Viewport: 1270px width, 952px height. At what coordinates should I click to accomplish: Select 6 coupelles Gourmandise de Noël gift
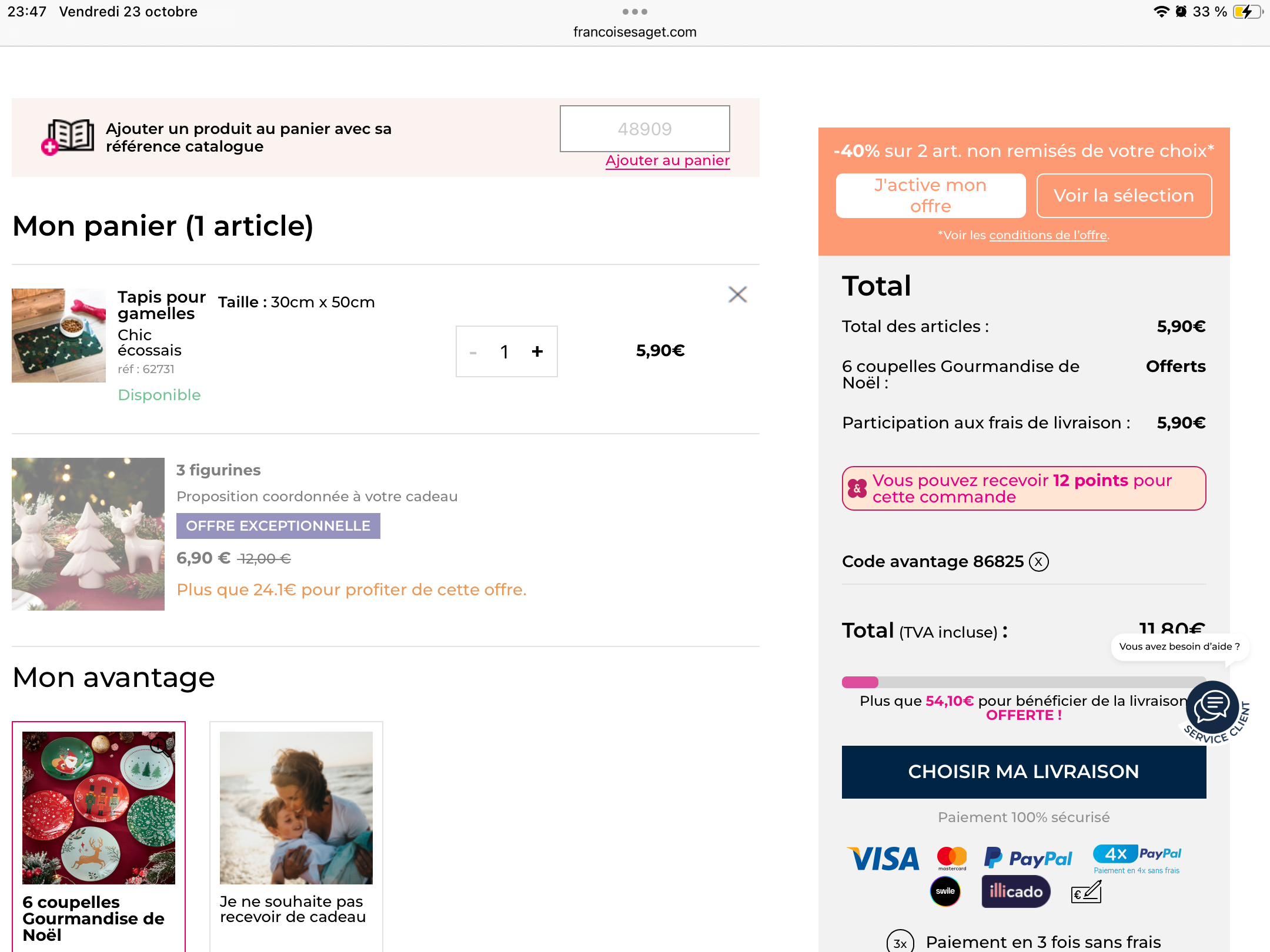tap(99, 837)
